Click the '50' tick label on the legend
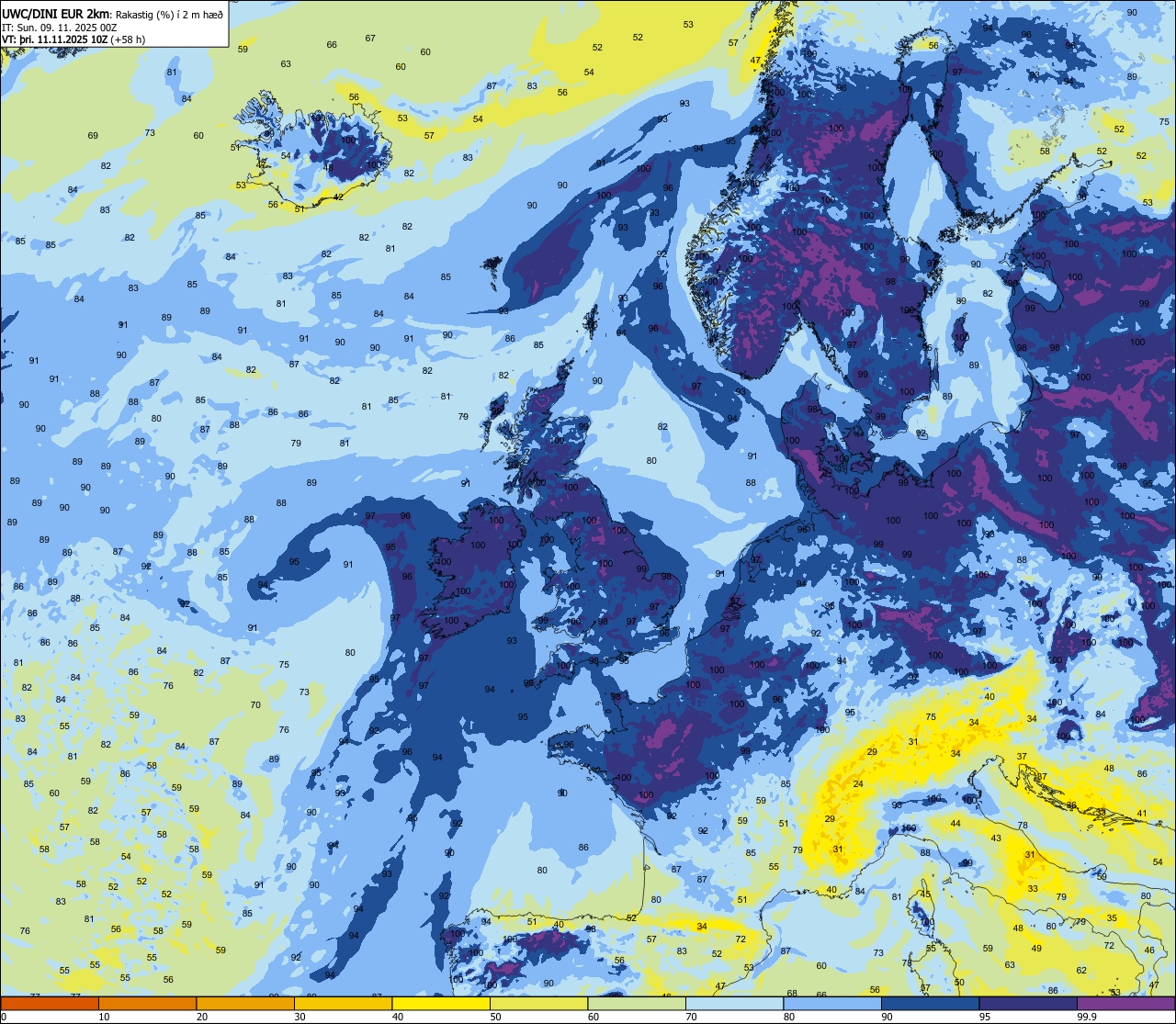 tap(495, 1017)
